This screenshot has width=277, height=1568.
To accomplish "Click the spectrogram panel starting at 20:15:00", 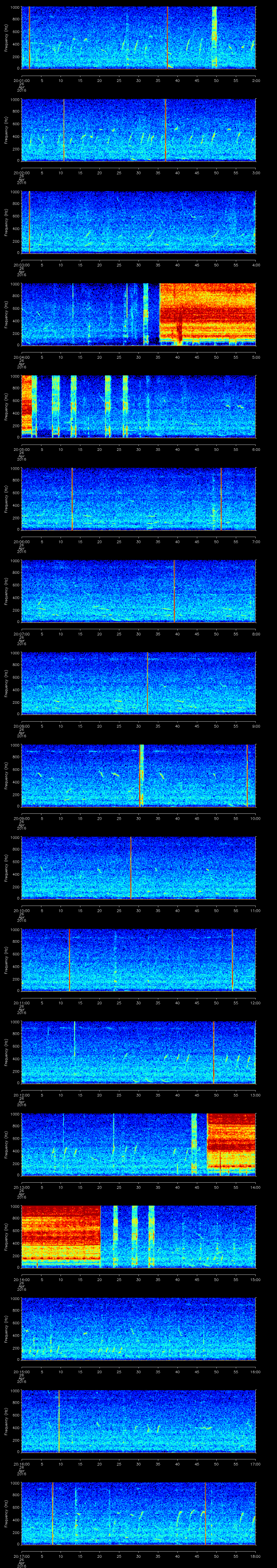I will pyautogui.click(x=138, y=1329).
